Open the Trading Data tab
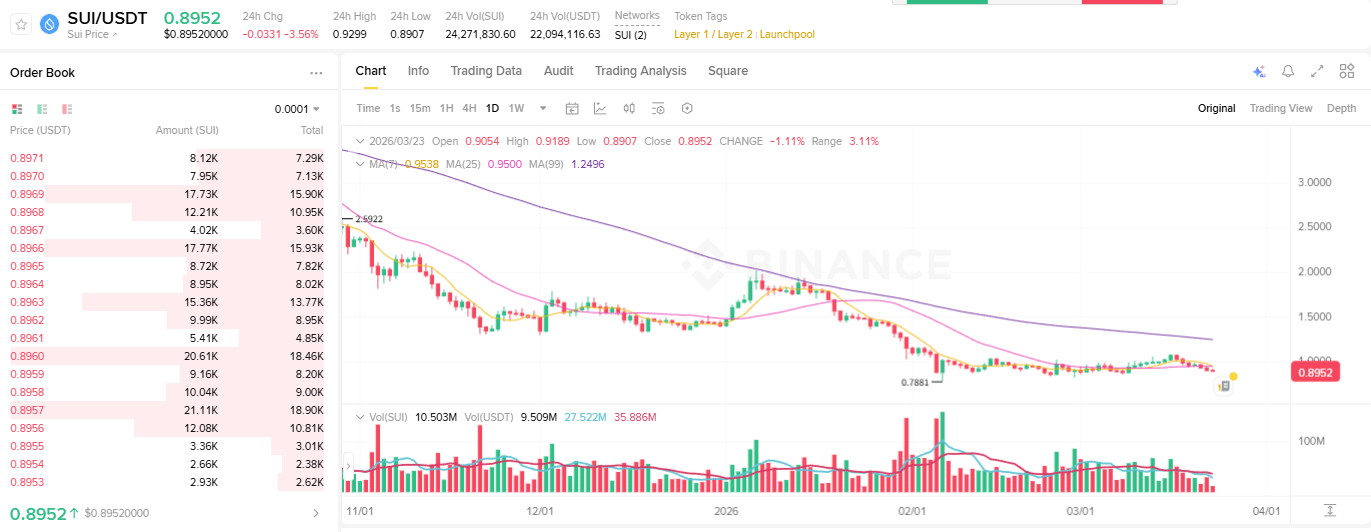 [486, 71]
